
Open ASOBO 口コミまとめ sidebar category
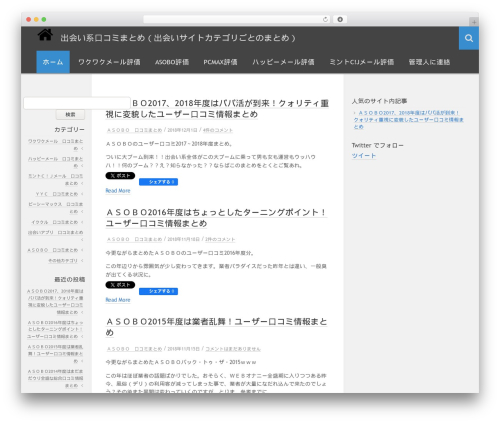[53, 250]
